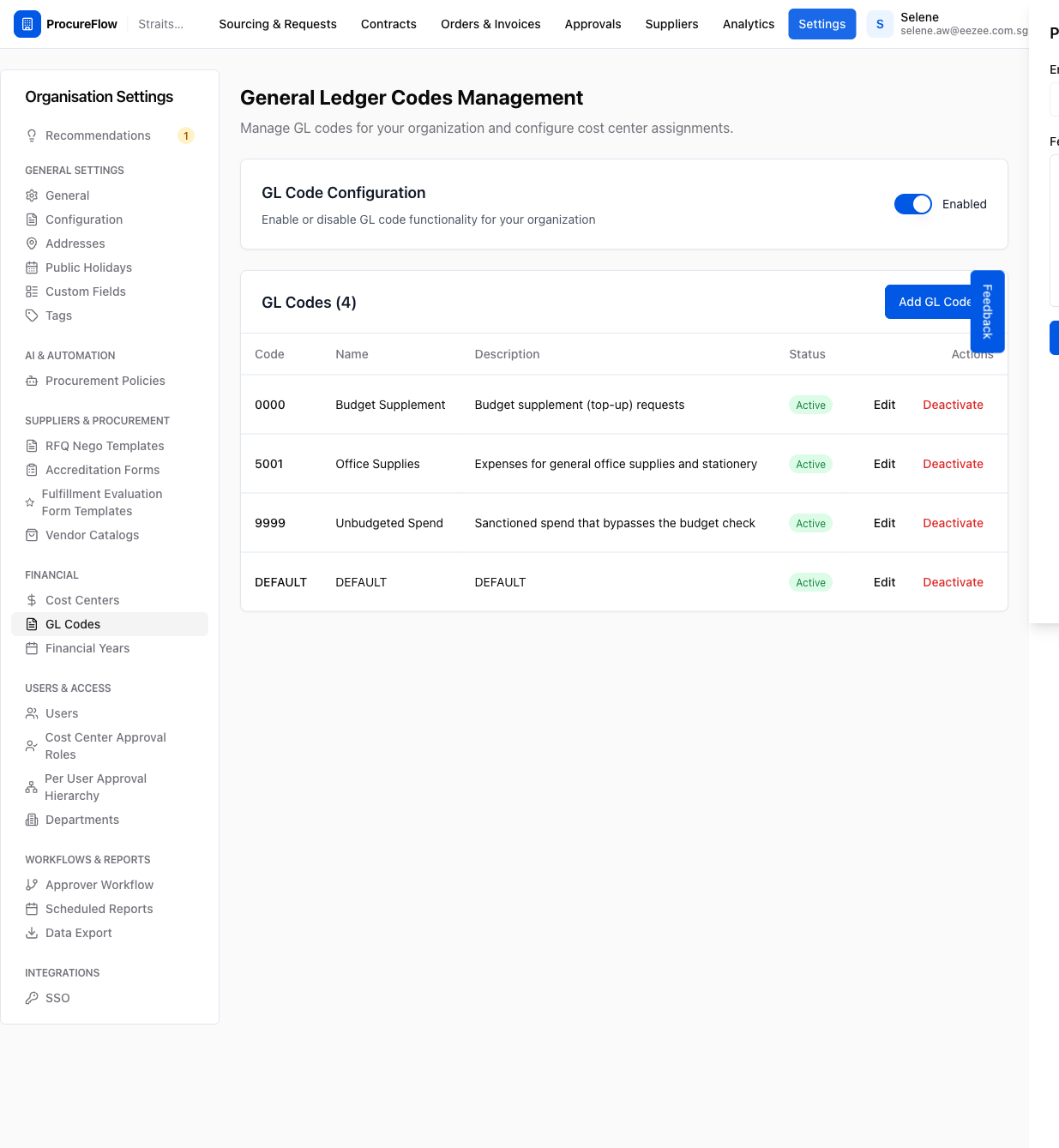Click the Users people icon
Viewport: 1059px width, 1148px height.
pos(32,713)
